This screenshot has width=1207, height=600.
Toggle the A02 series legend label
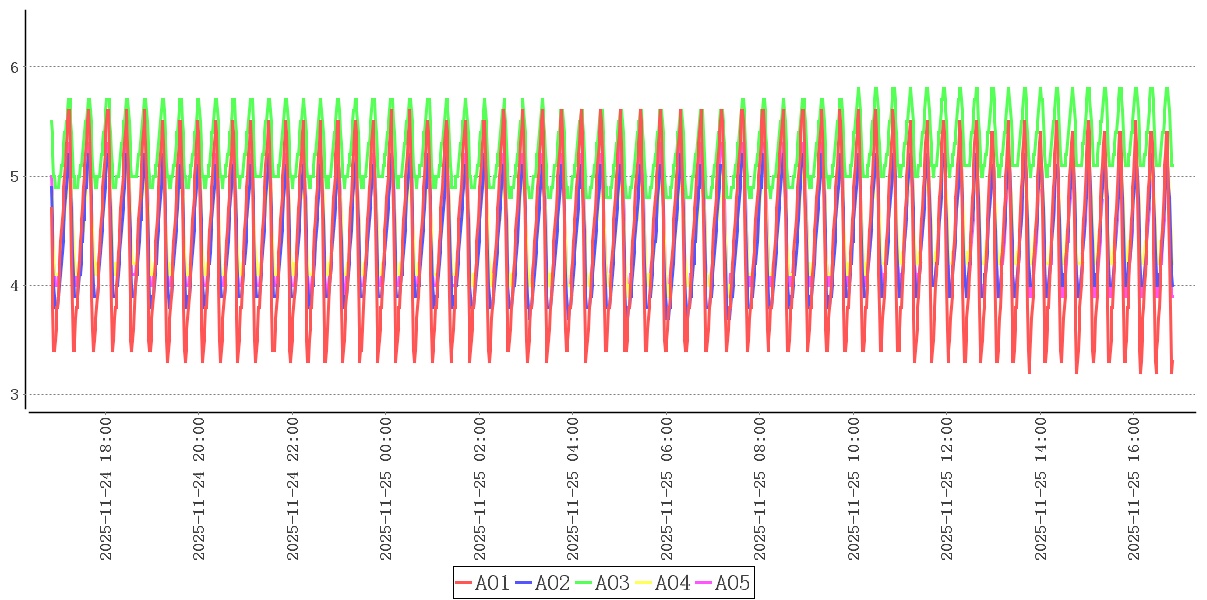coord(552,583)
